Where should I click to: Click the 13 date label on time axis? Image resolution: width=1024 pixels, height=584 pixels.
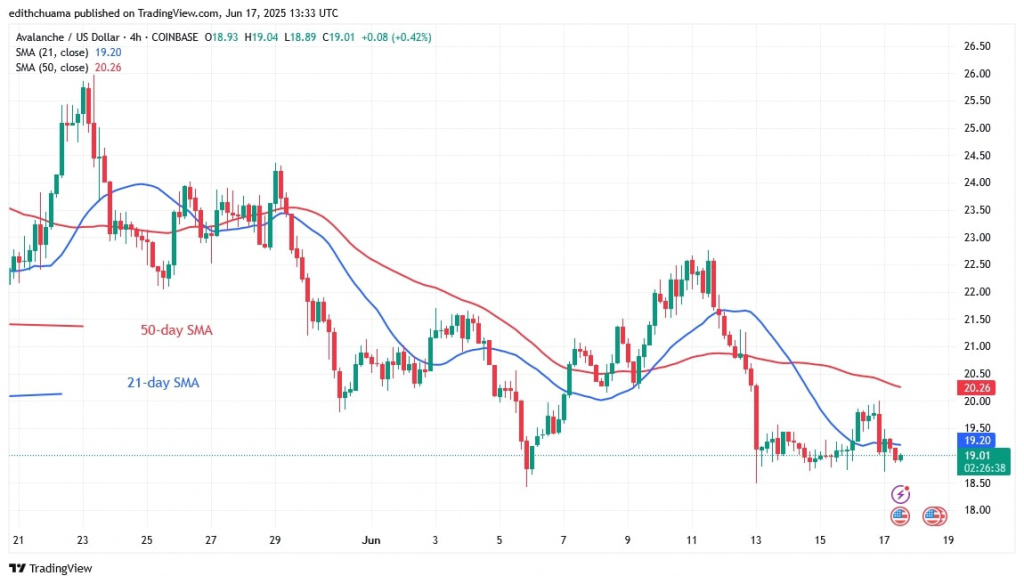tap(756, 541)
